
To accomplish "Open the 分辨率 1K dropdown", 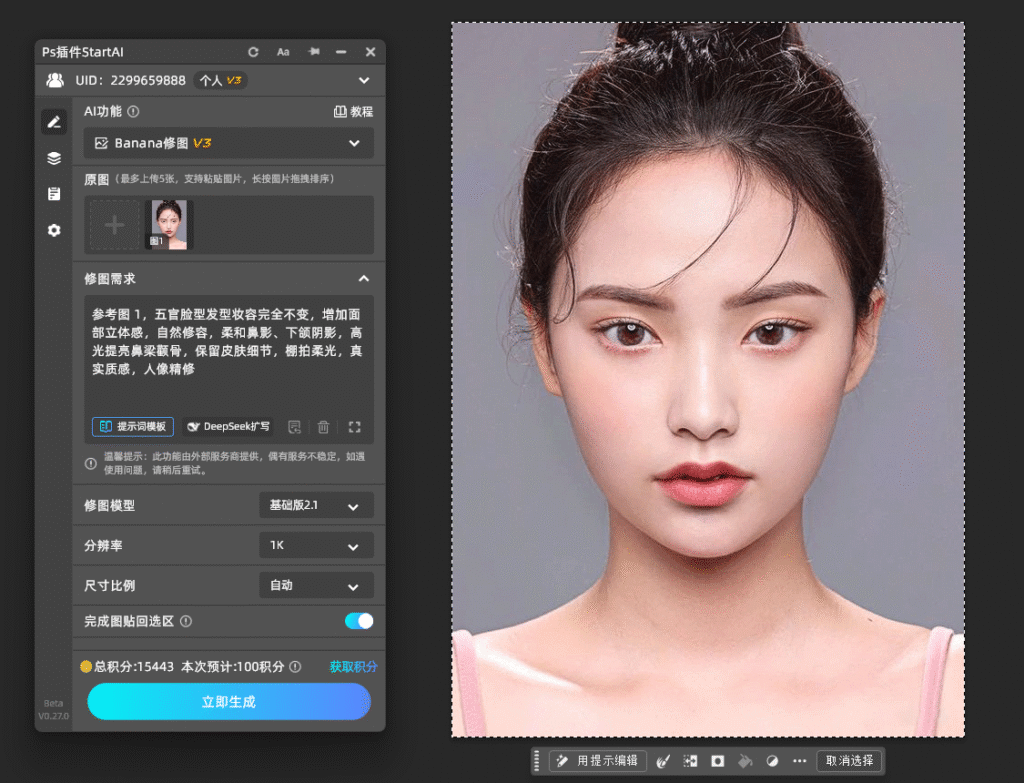I will [316, 545].
